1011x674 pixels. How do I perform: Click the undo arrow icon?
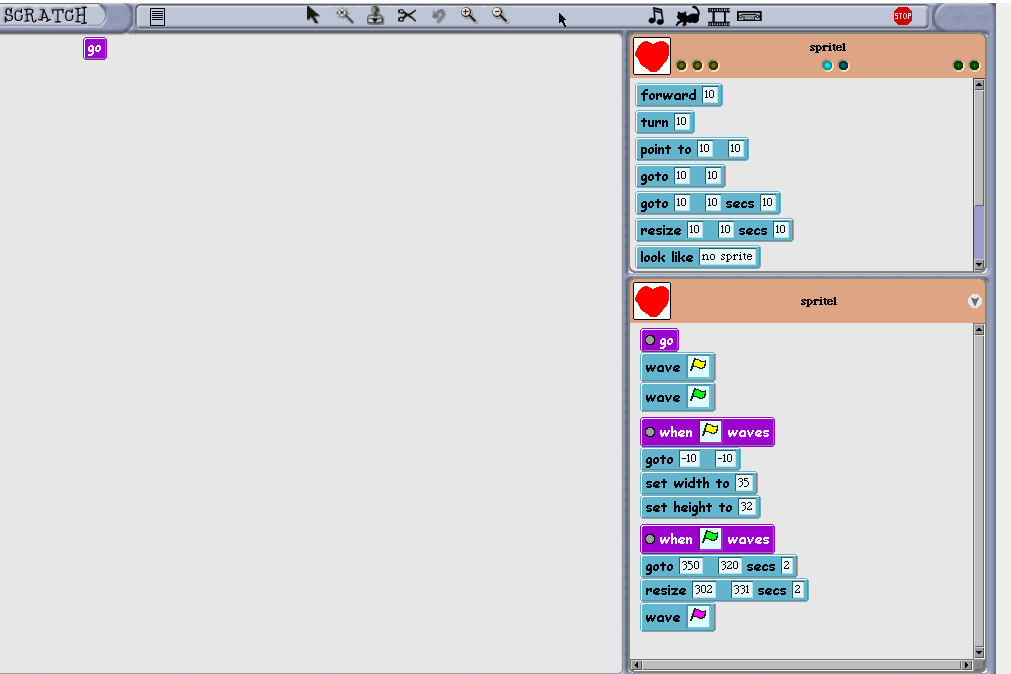point(437,16)
